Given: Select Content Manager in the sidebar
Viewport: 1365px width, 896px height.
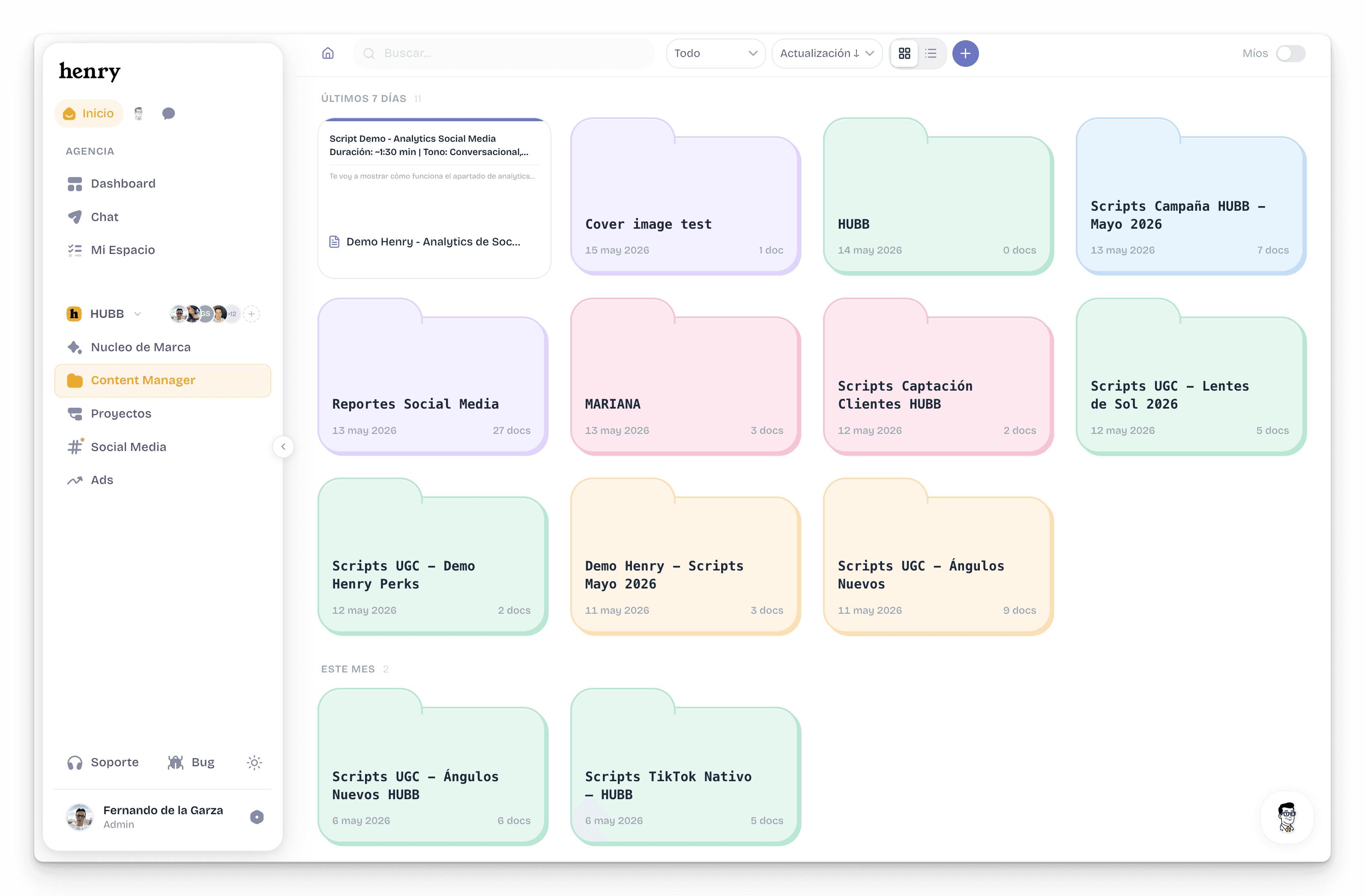Looking at the screenshot, I should click(x=162, y=380).
